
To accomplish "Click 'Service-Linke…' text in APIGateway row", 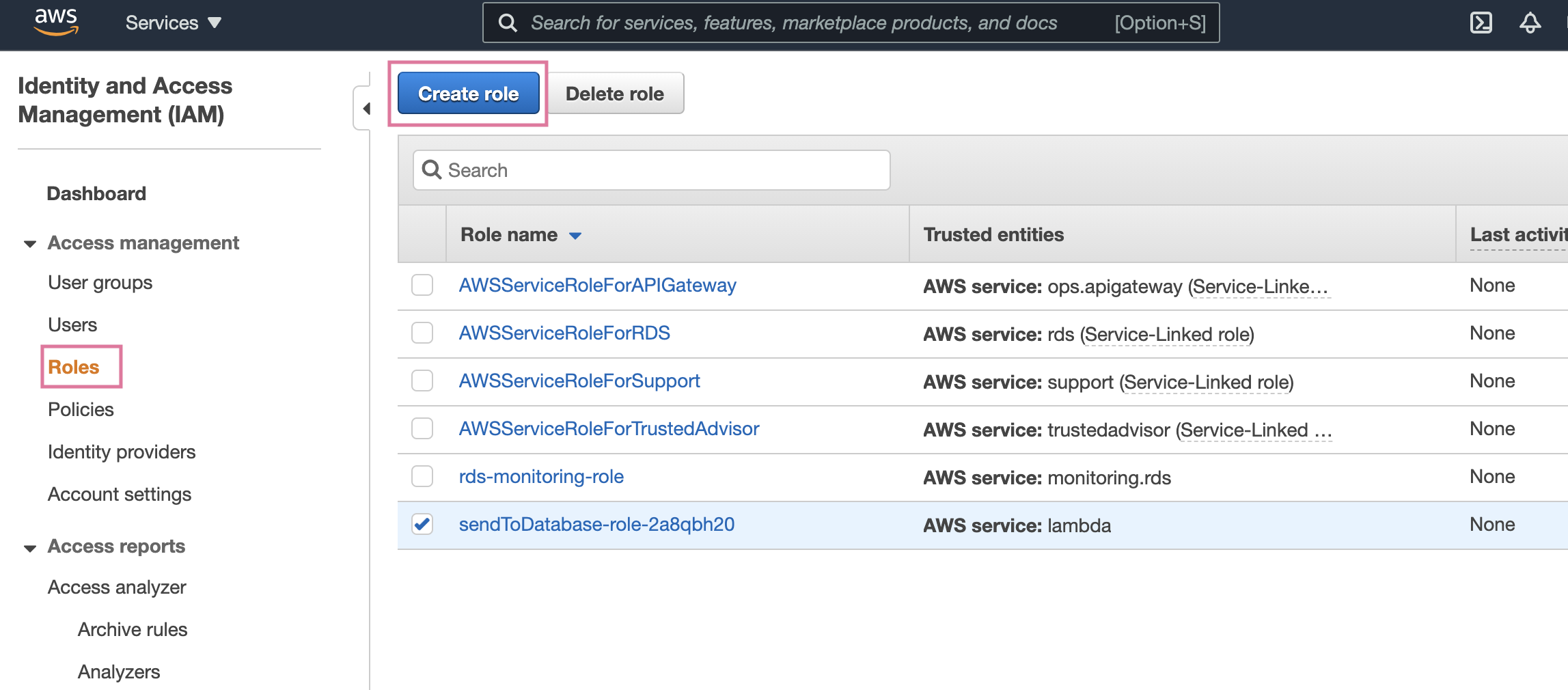I will 1261,287.
